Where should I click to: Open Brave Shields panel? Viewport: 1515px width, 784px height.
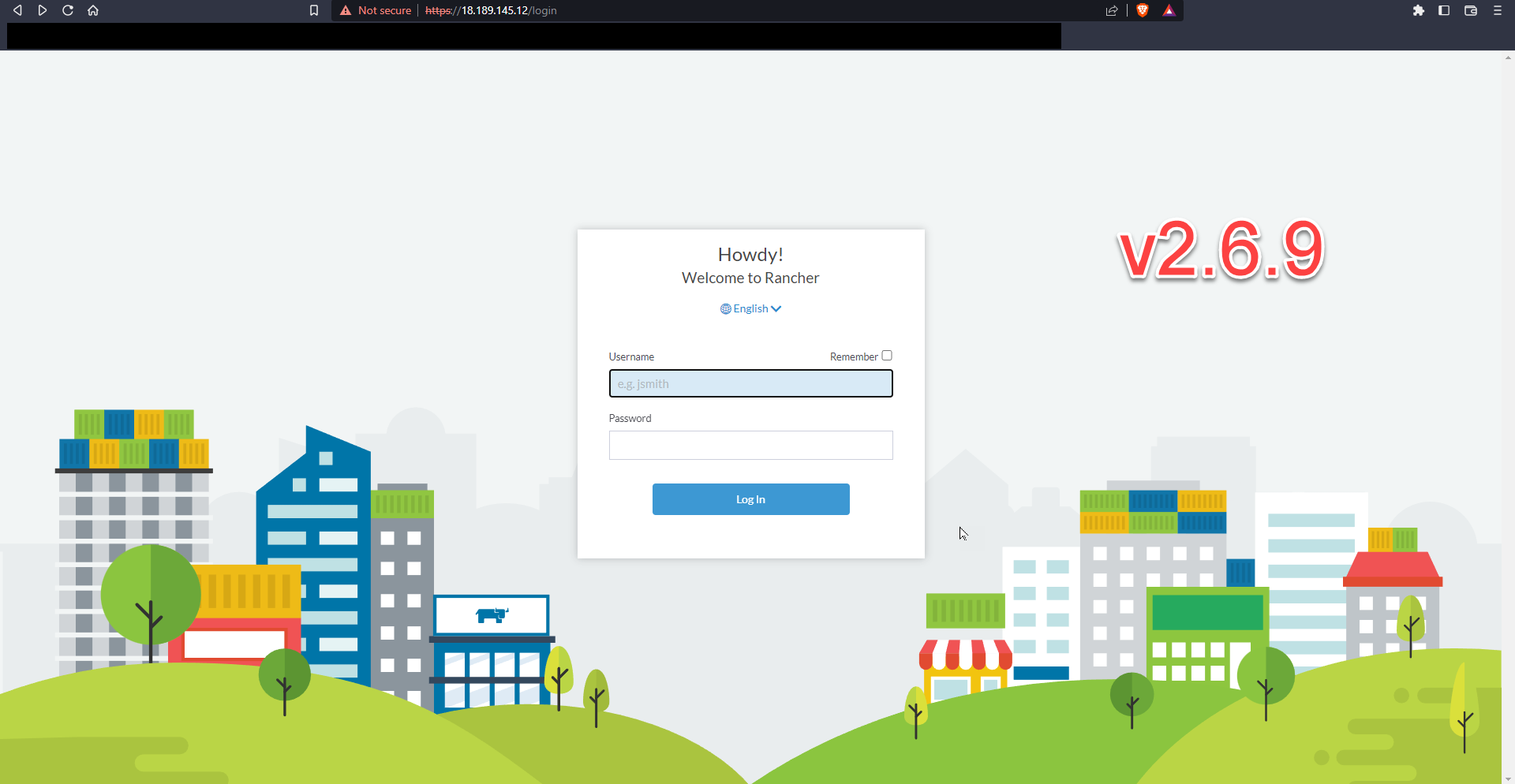[1143, 10]
